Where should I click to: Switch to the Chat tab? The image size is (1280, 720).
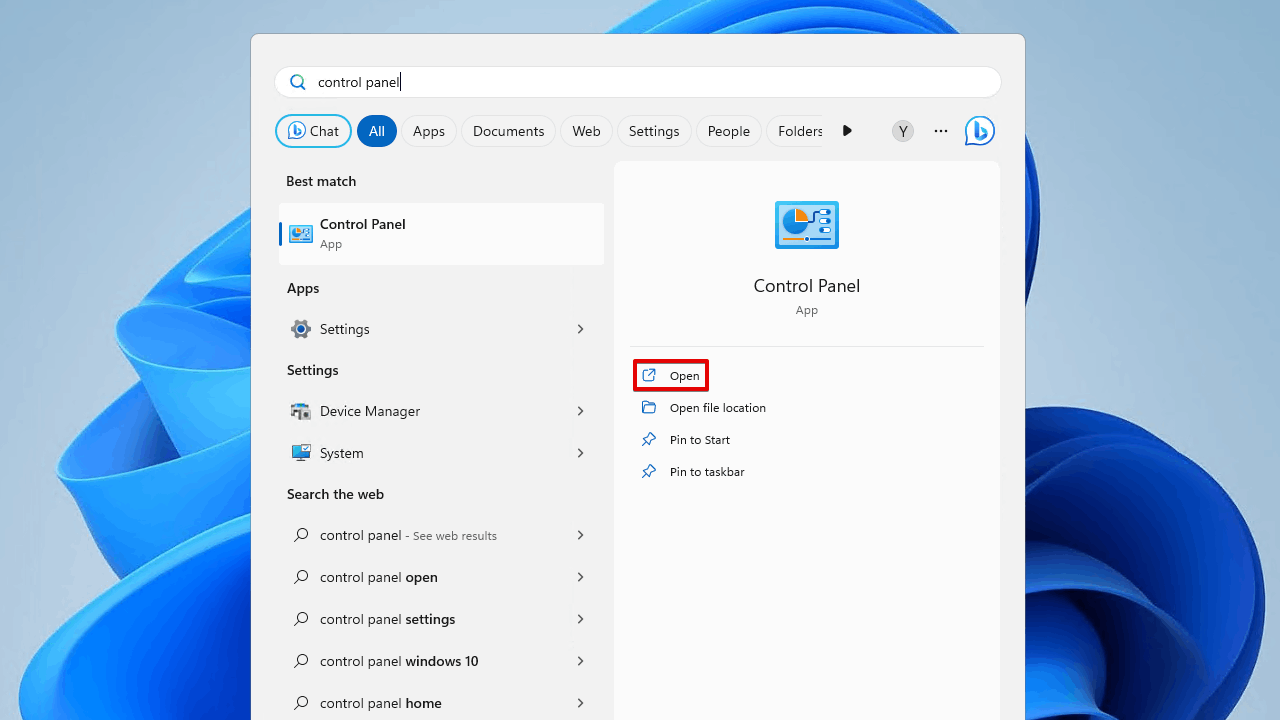[313, 131]
